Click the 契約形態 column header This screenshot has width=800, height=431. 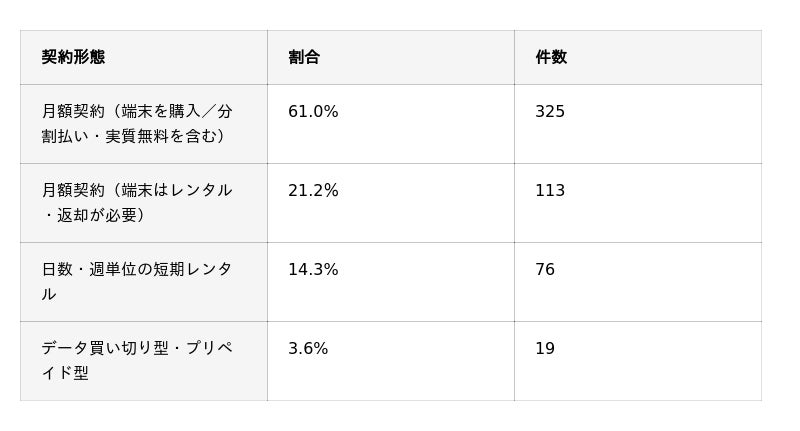(73, 57)
